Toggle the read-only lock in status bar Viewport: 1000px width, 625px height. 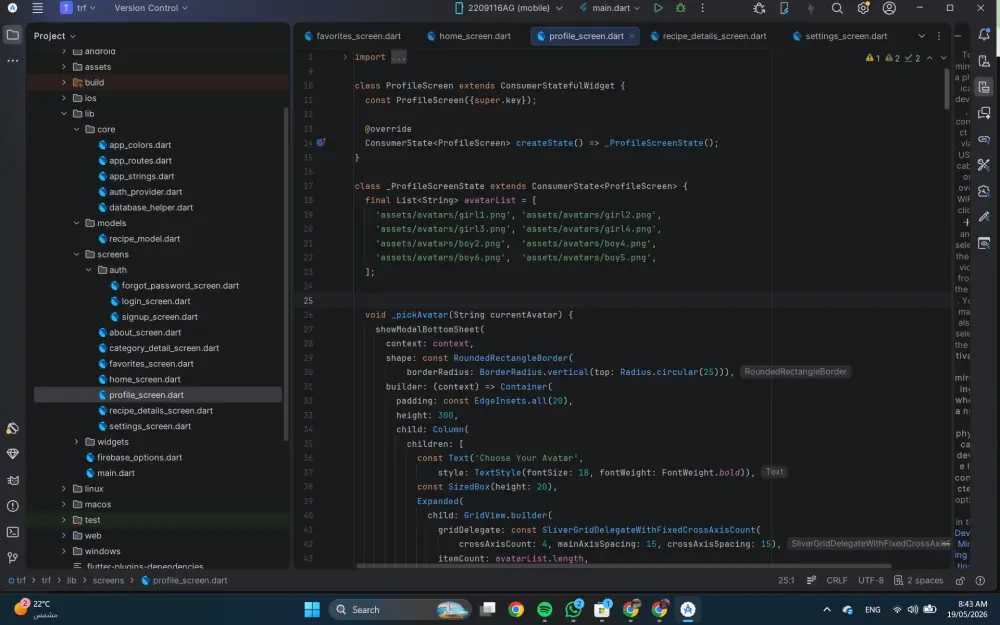[960, 580]
